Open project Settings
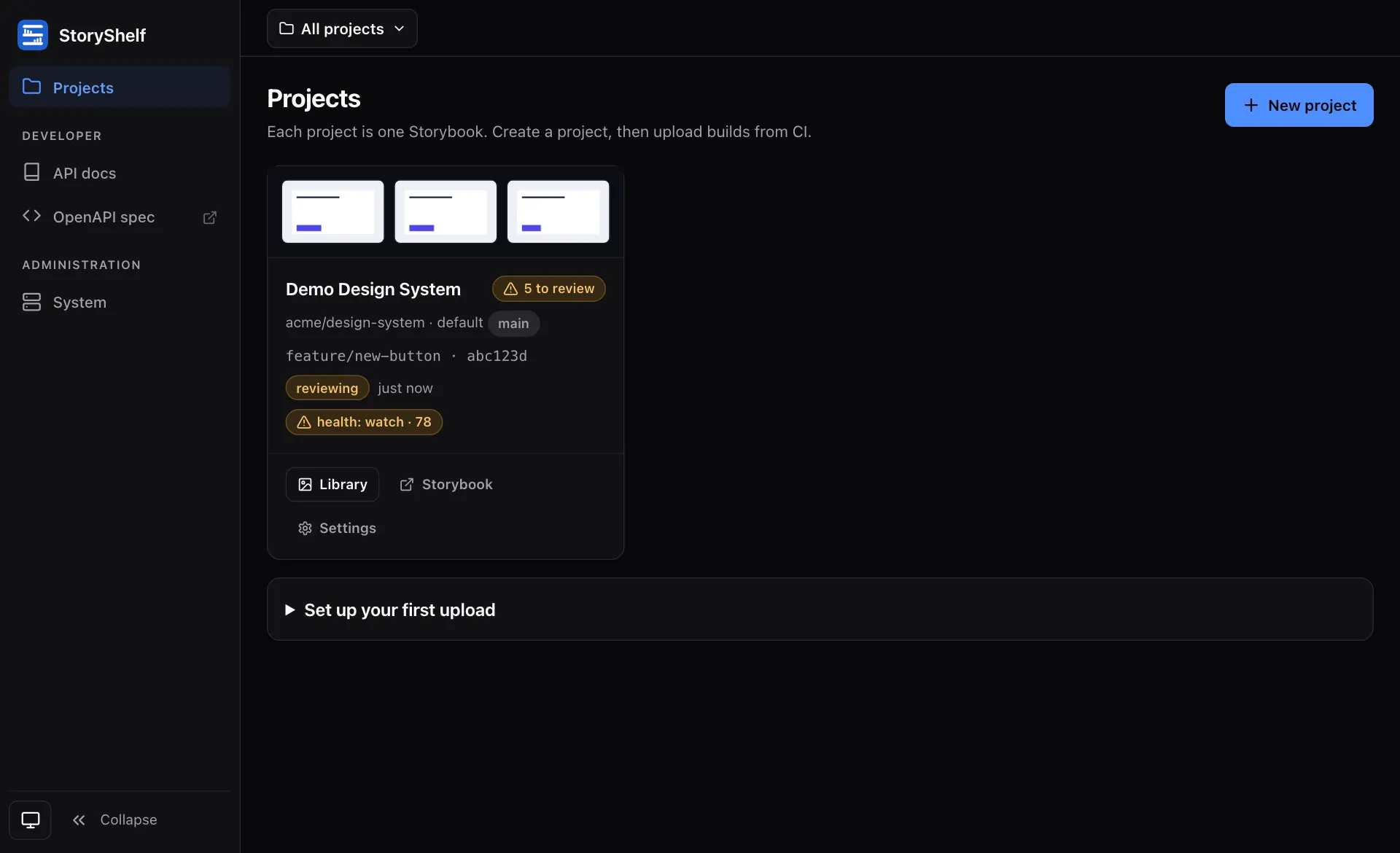This screenshot has height=853, width=1400. point(337,528)
